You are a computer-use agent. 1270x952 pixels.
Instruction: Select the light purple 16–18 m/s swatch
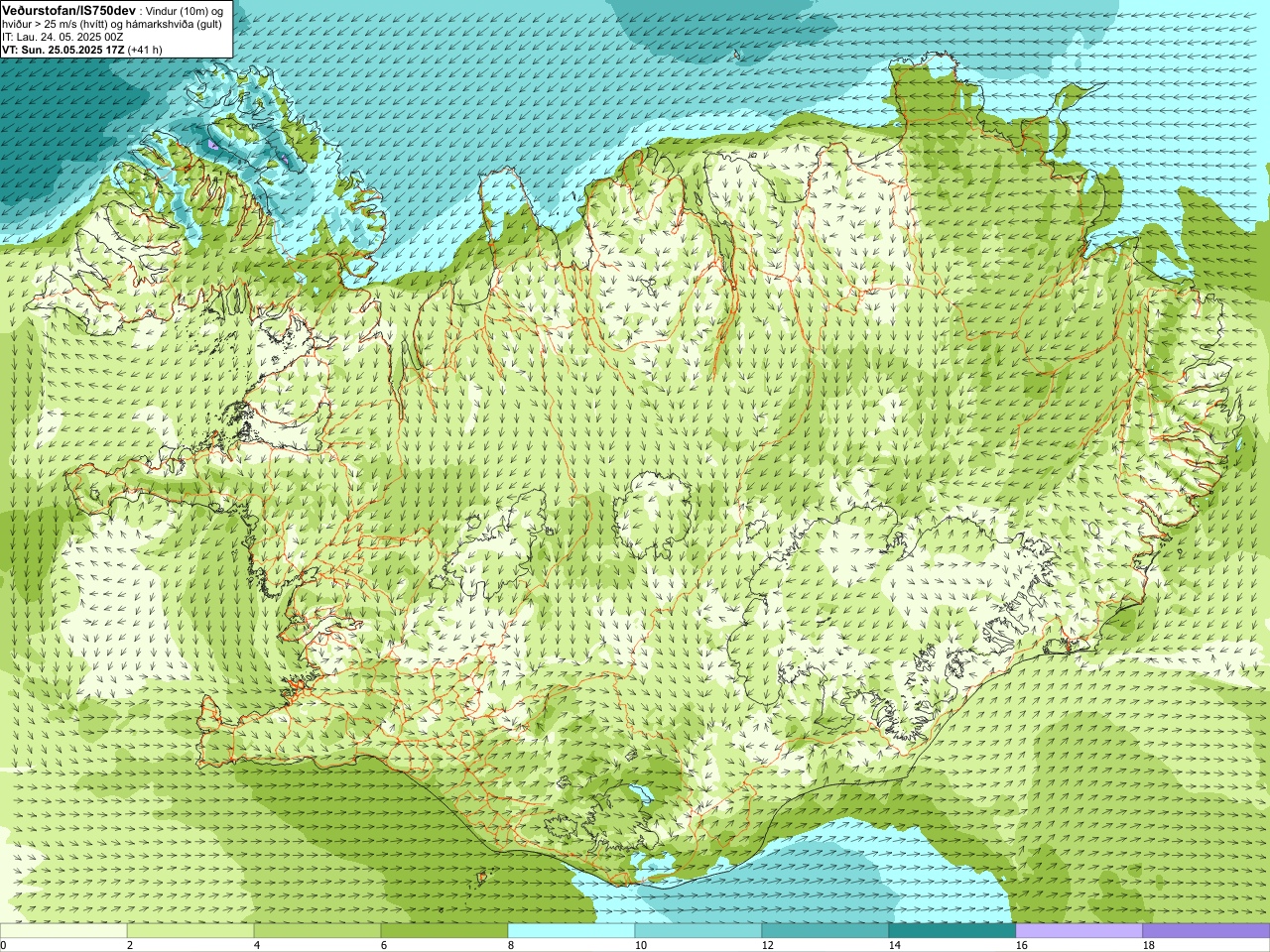click(x=1079, y=930)
